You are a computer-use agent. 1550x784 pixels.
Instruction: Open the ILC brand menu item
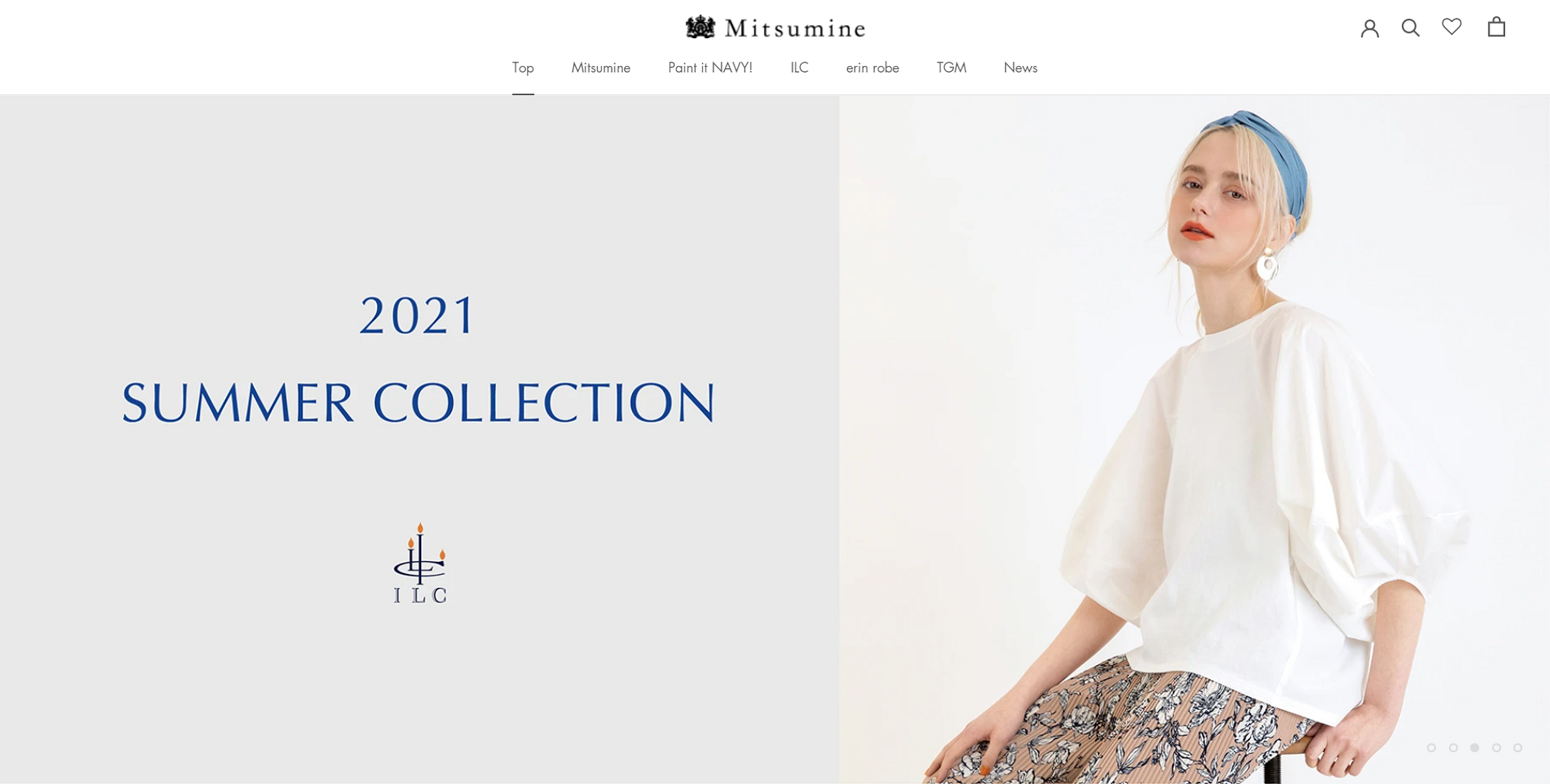pos(799,68)
